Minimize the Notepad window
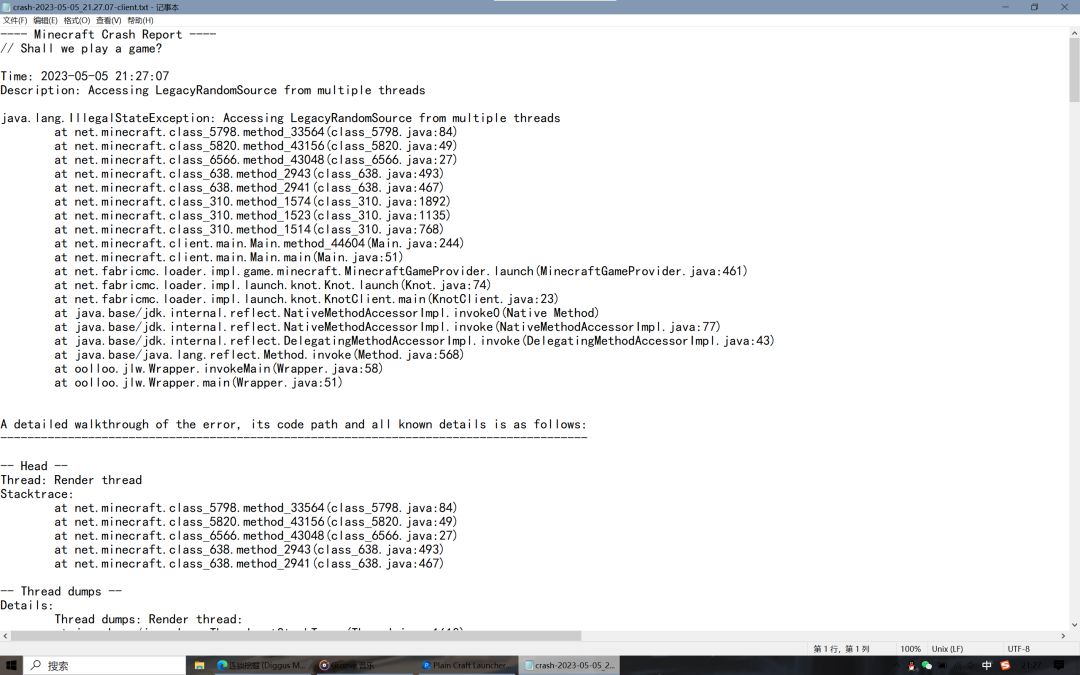This screenshot has width=1080, height=675. click(x=1005, y=7)
